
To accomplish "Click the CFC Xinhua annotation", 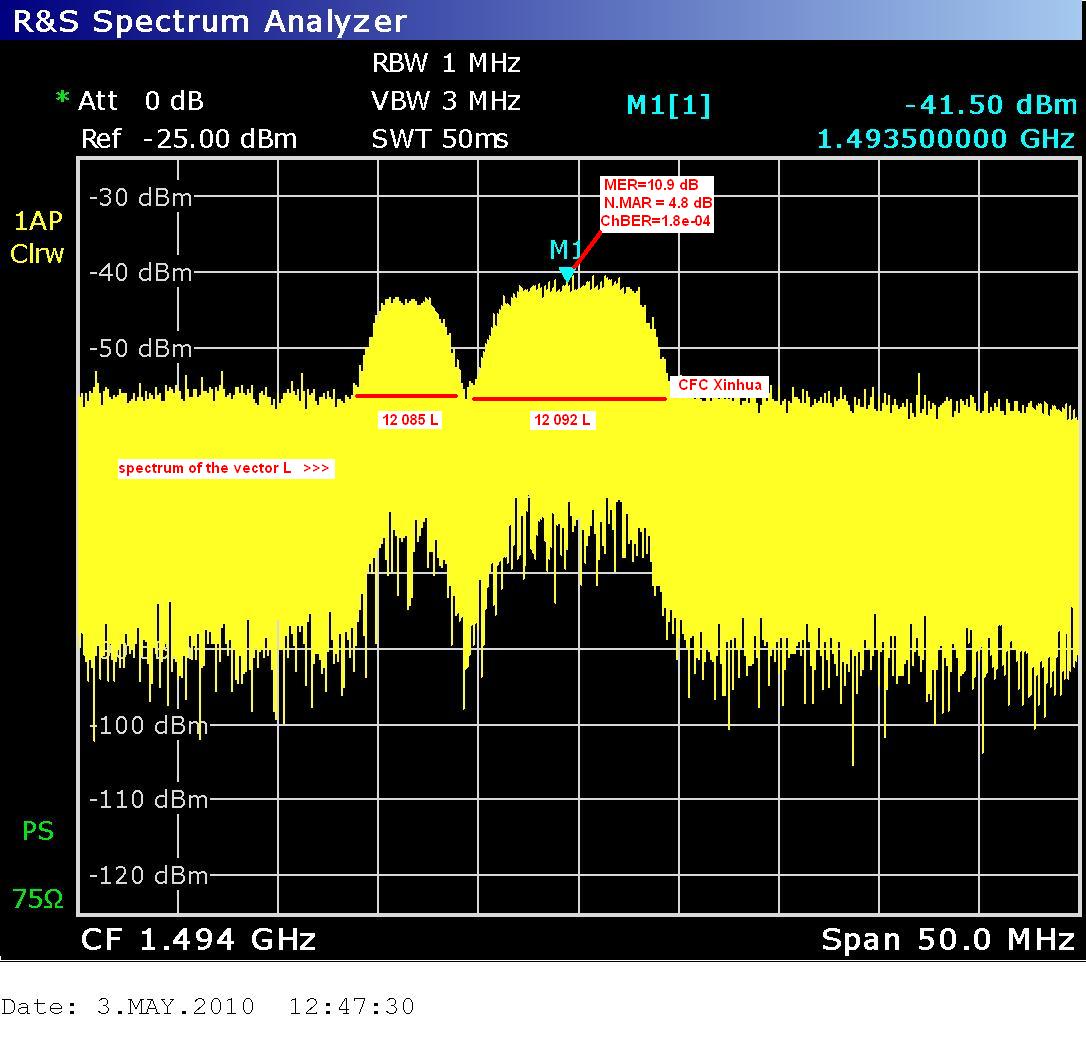I will pos(719,385).
